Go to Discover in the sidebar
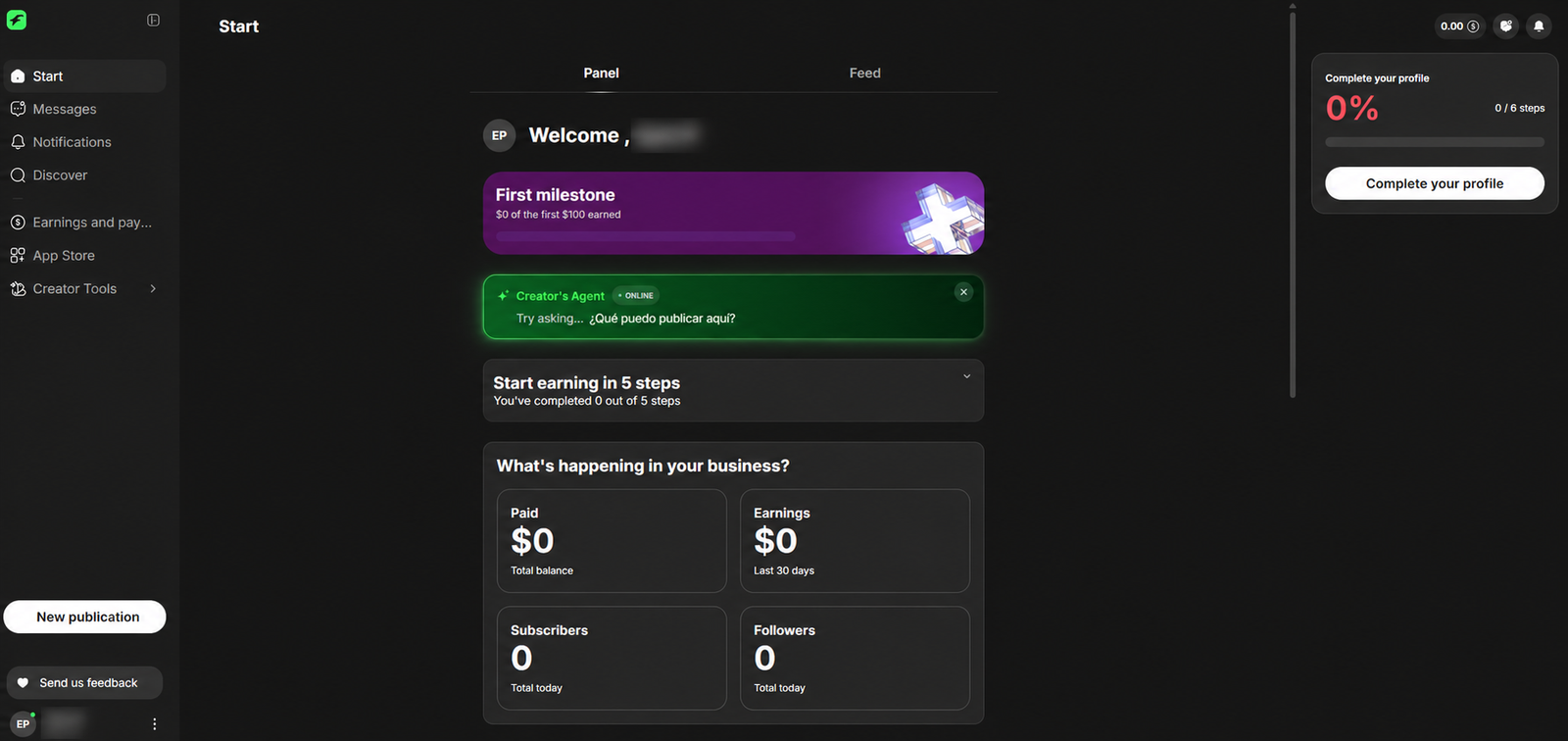1568x741 pixels. coord(85,175)
